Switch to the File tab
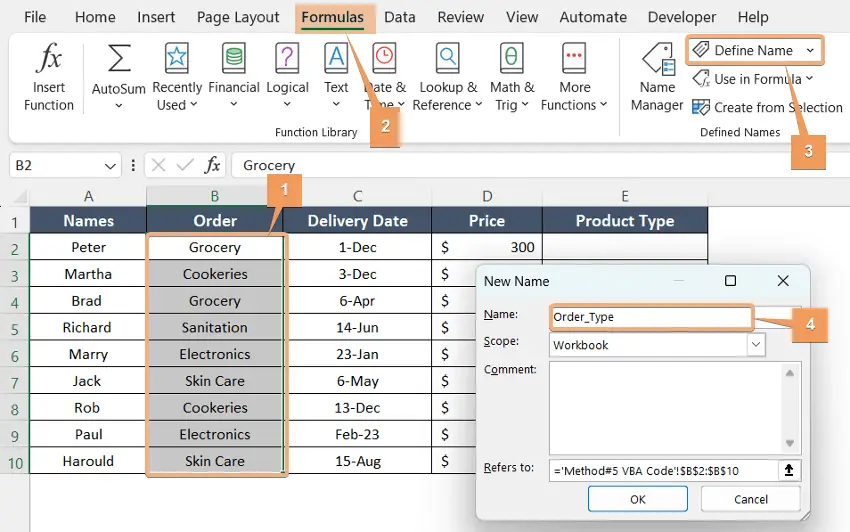 [35, 17]
